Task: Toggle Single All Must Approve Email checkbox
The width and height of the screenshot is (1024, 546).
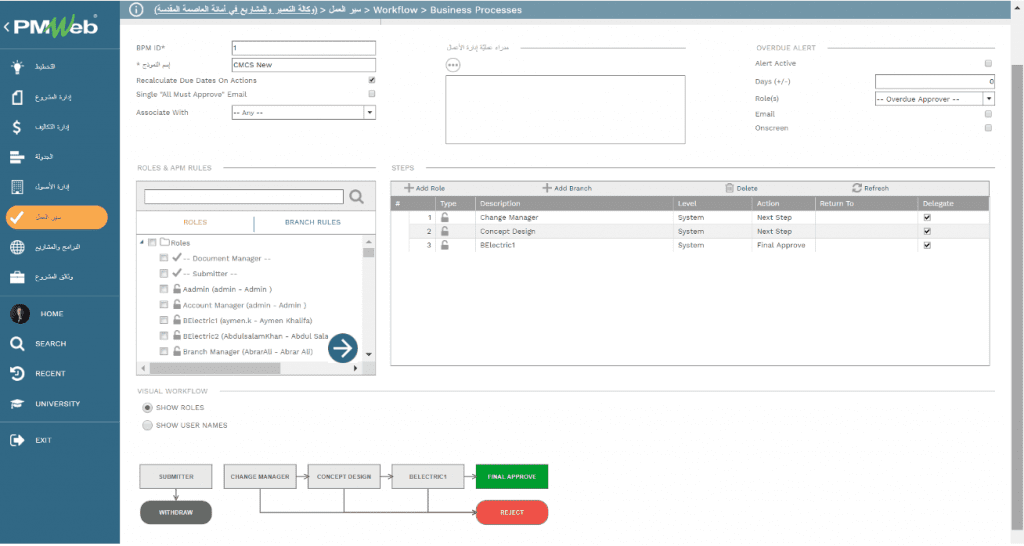Action: click(372, 94)
